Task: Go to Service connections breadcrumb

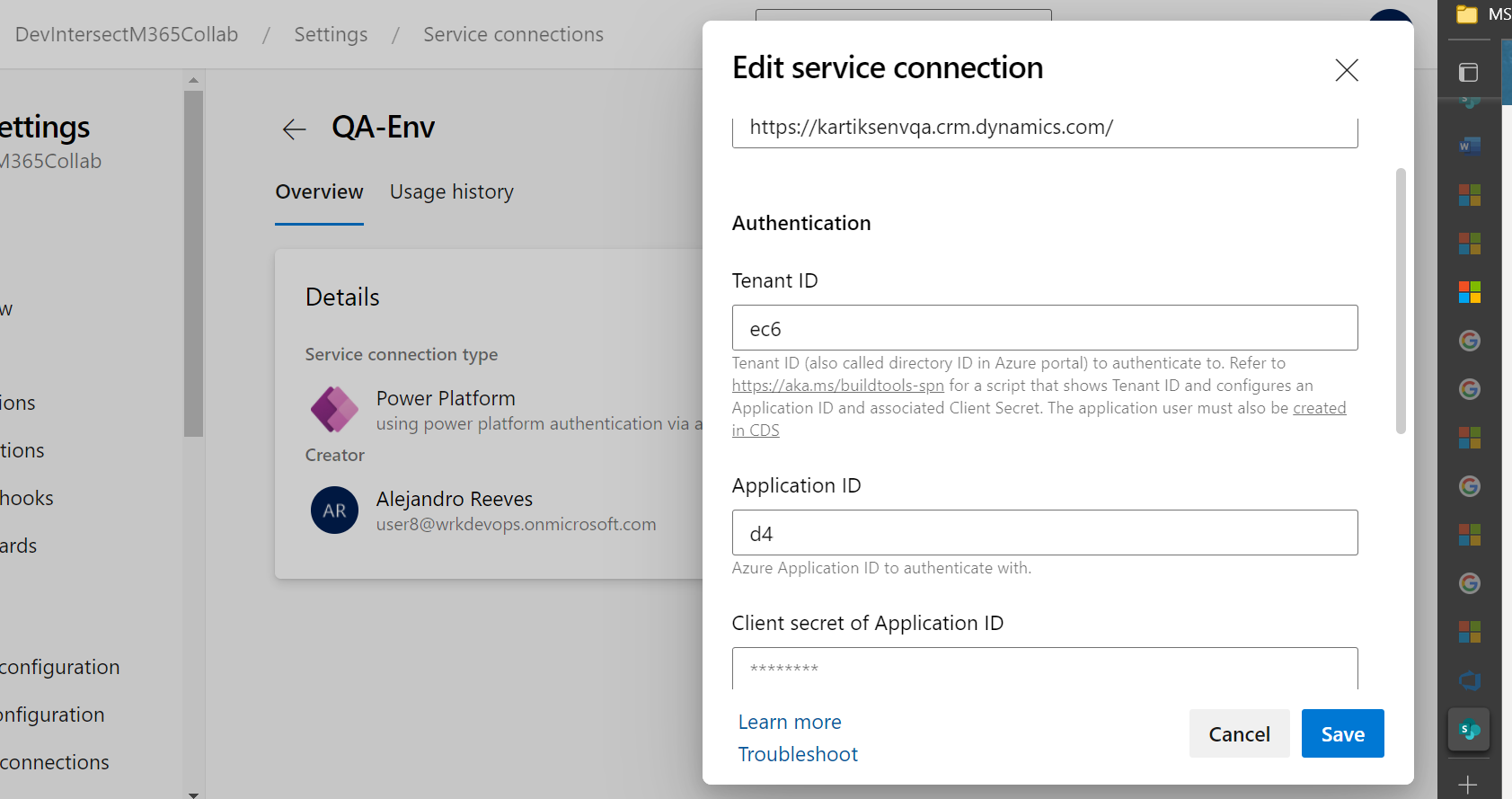Action: (513, 35)
